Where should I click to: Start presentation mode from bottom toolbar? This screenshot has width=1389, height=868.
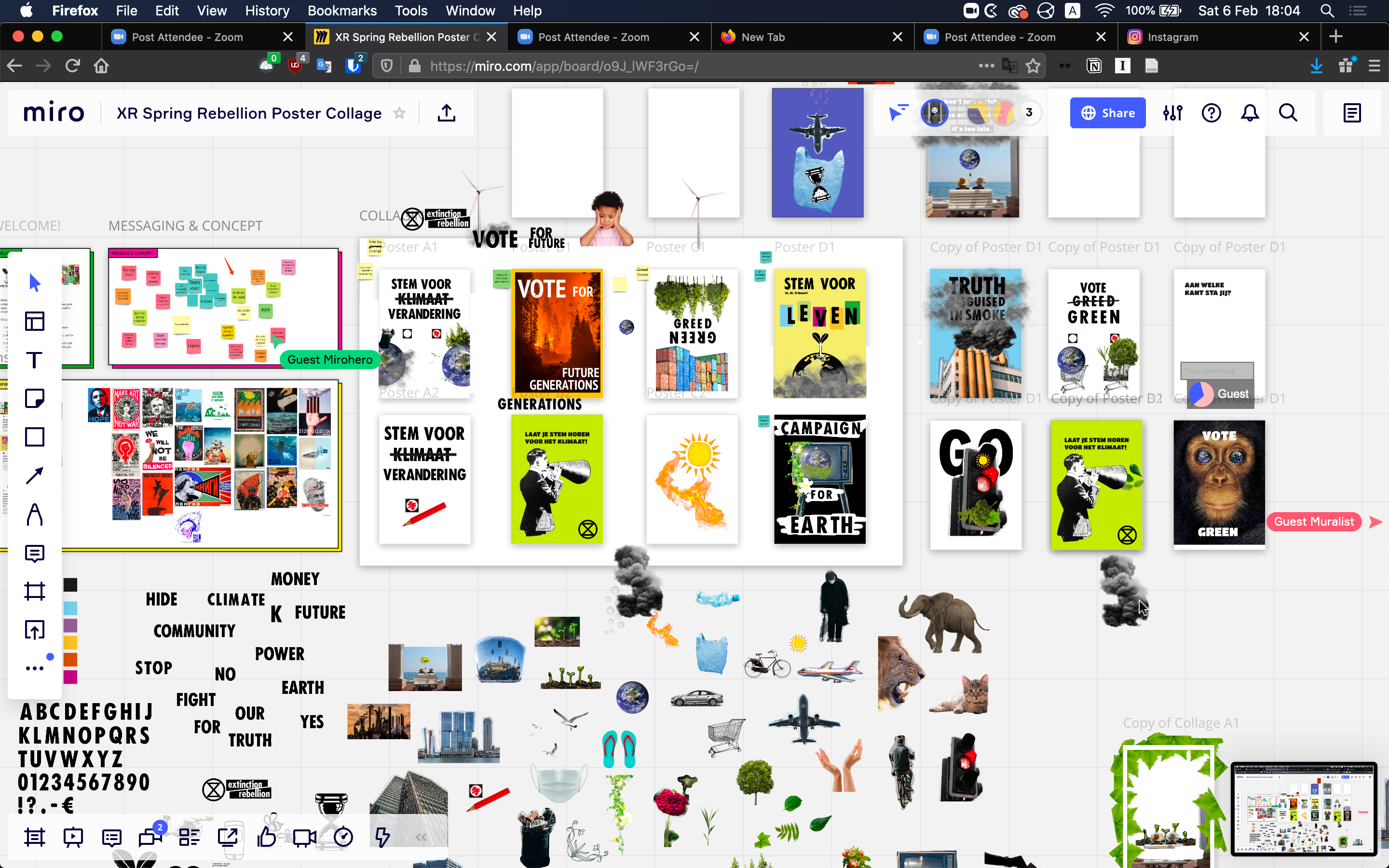point(73,838)
